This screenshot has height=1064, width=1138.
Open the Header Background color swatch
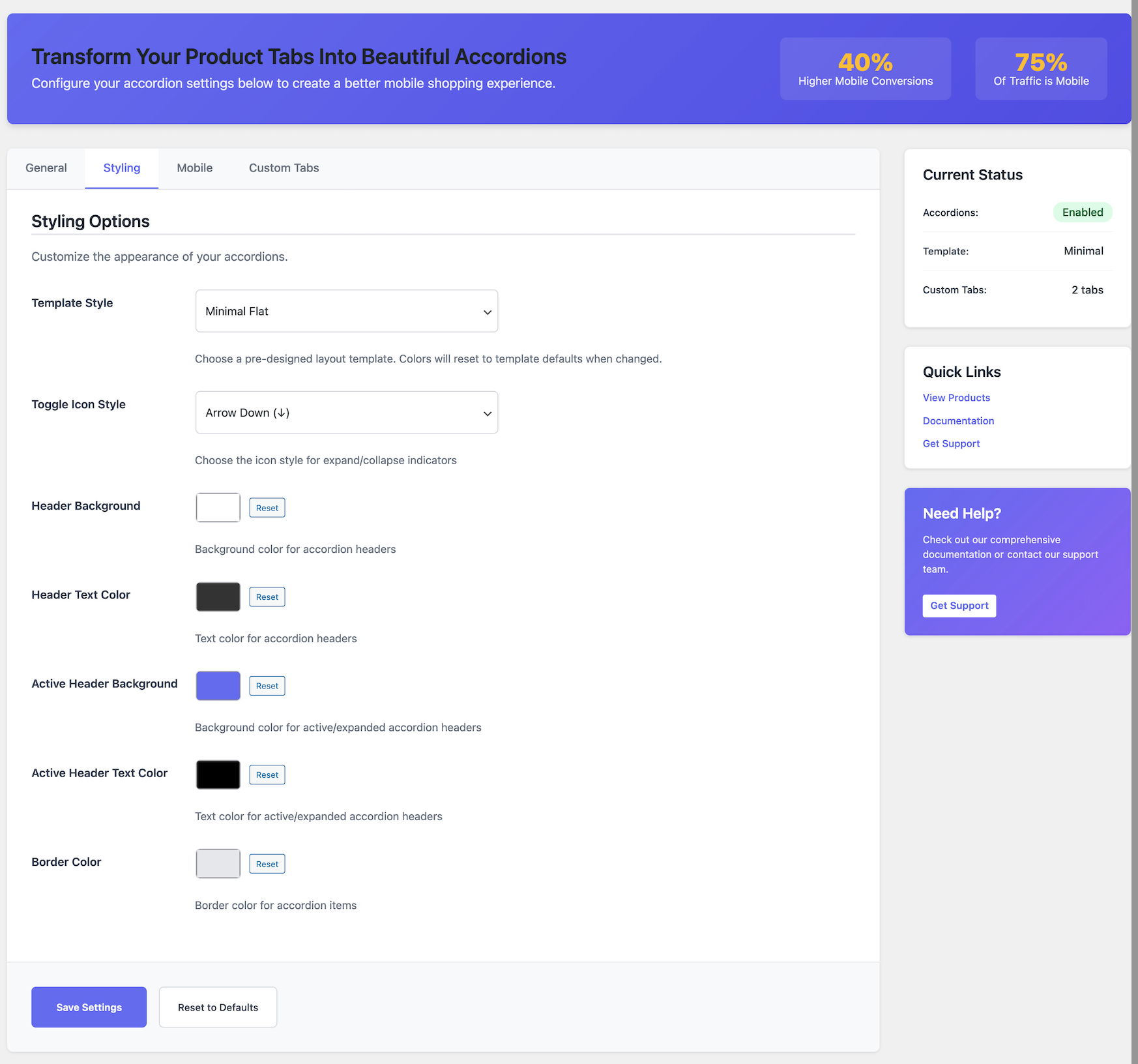point(218,508)
